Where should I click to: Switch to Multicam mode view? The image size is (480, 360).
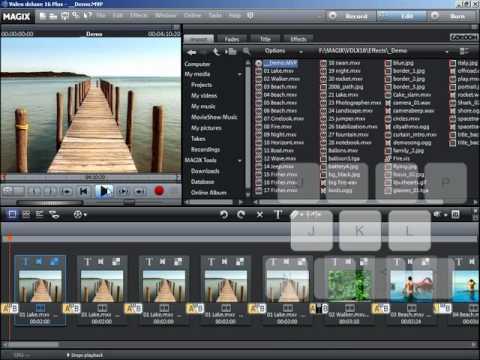point(54,214)
